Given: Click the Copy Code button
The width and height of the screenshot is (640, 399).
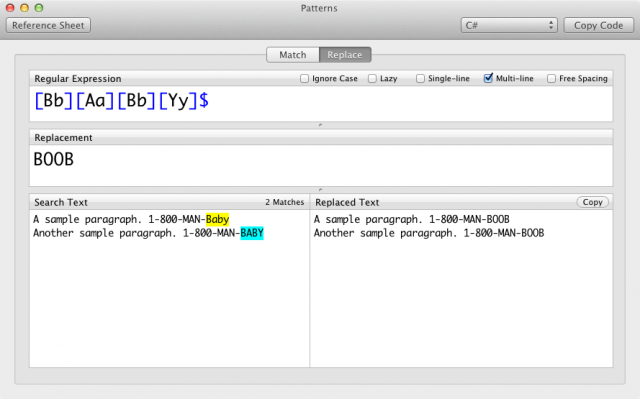Looking at the screenshot, I should pyautogui.click(x=598, y=25).
